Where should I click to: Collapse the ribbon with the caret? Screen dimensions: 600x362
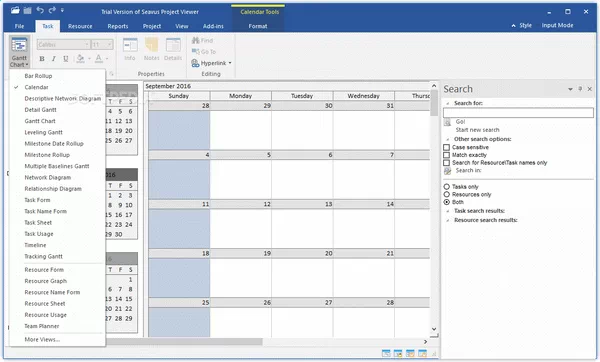(514, 26)
